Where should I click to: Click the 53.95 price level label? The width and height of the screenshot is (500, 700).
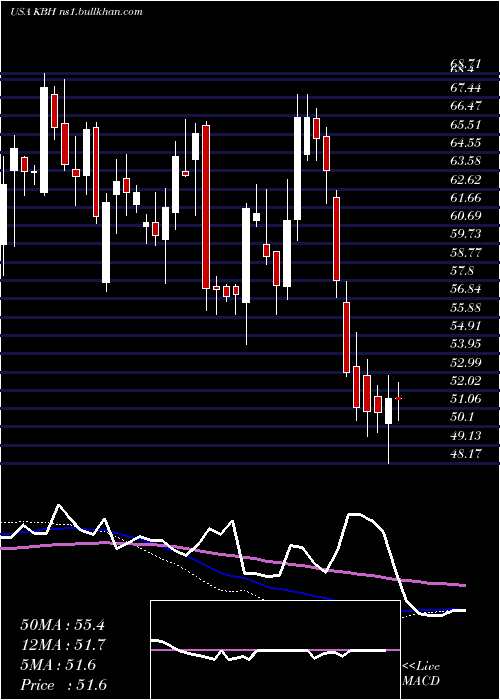[x=465, y=344]
